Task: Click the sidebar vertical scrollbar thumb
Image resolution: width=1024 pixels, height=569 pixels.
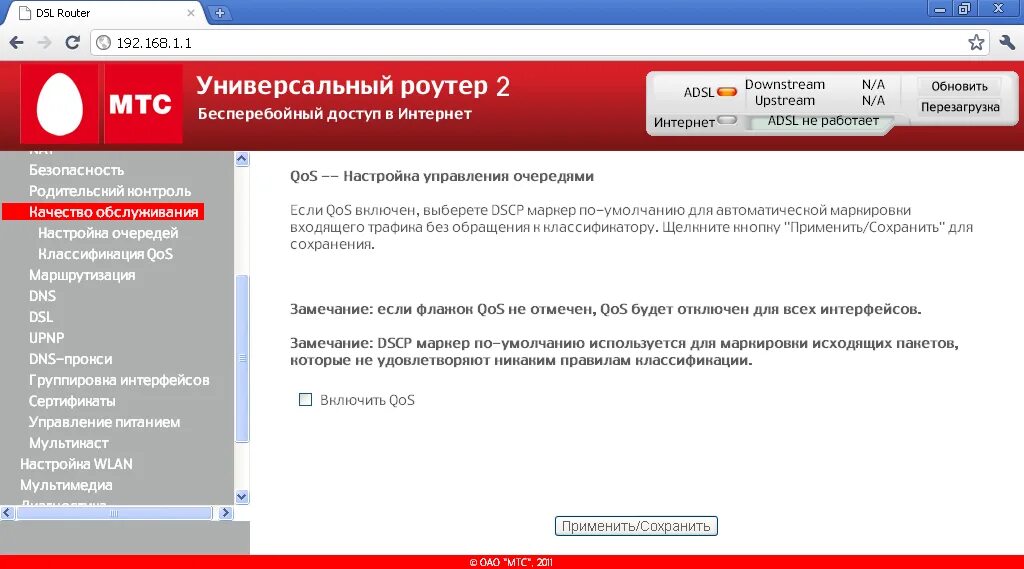Action: point(242,359)
